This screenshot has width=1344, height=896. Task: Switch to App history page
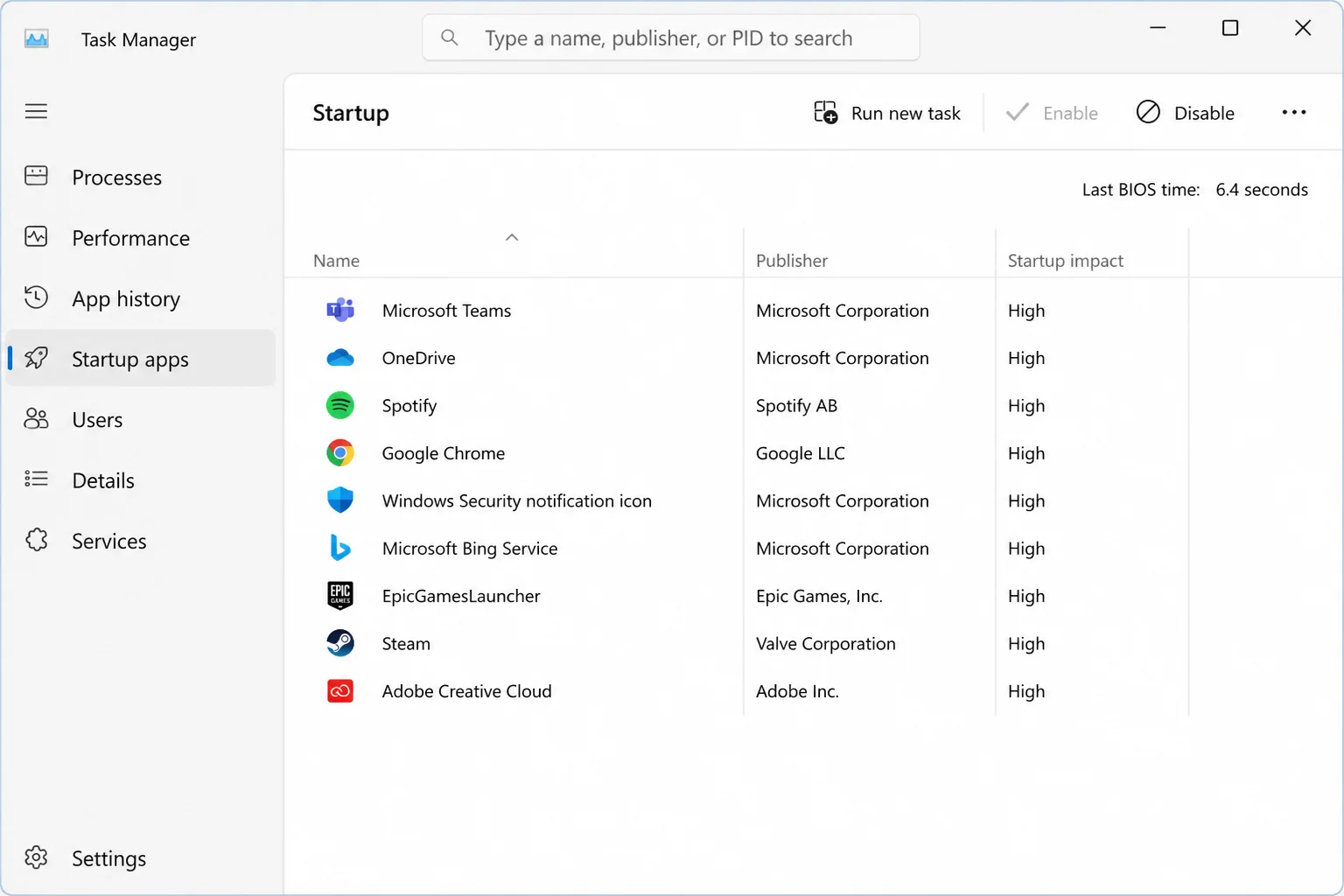point(140,298)
